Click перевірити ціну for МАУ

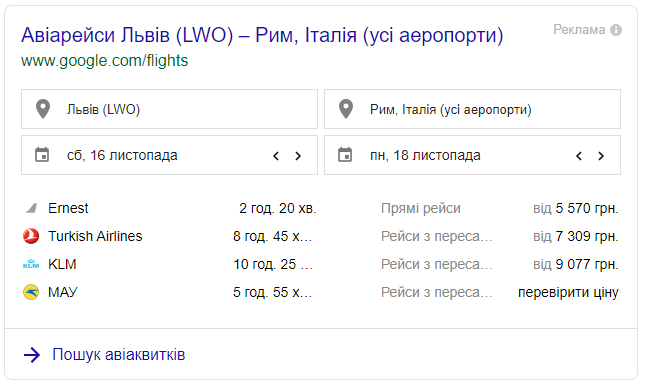click(x=568, y=292)
